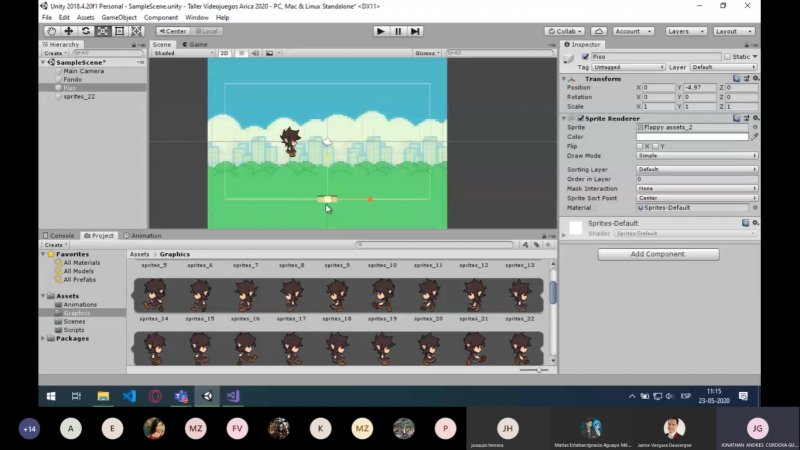Toggle the Static checkbox
The height and width of the screenshot is (450, 800).
pyautogui.click(x=727, y=57)
